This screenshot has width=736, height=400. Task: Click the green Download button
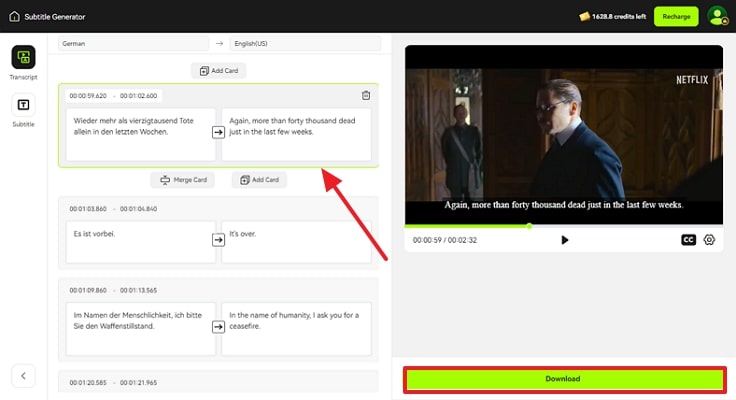[x=564, y=379]
